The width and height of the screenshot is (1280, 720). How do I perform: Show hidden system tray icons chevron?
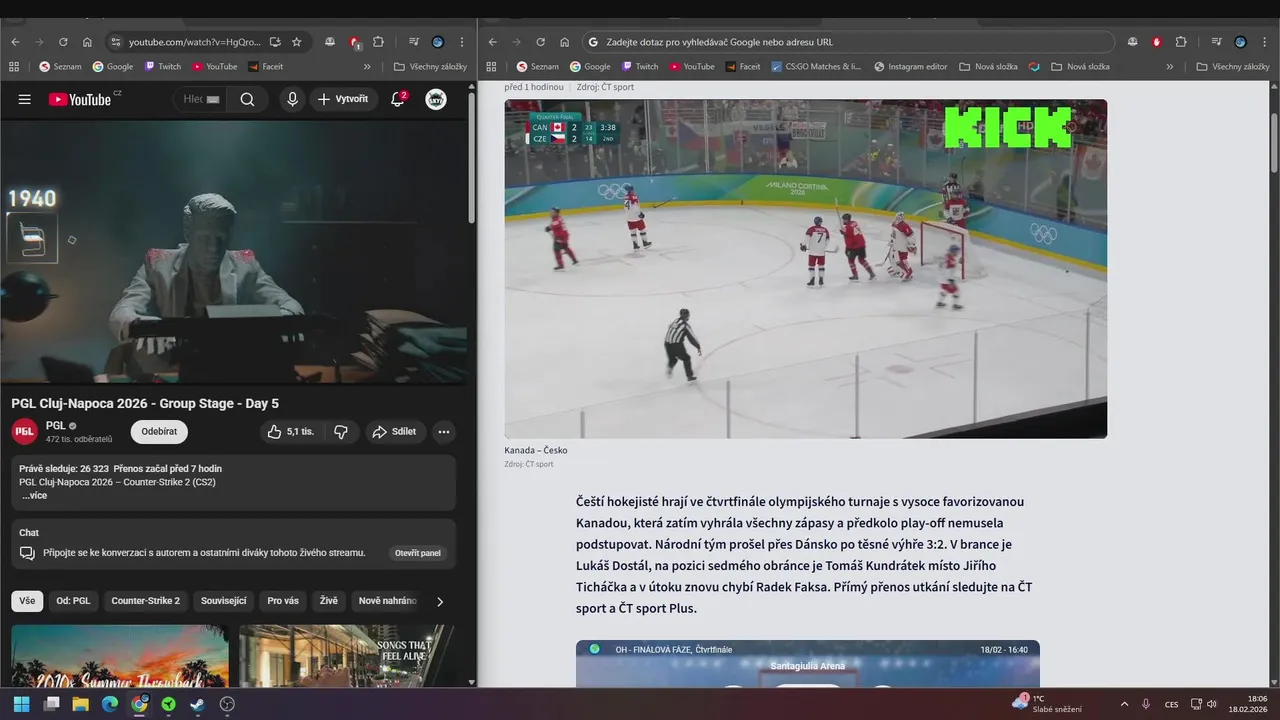1124,704
